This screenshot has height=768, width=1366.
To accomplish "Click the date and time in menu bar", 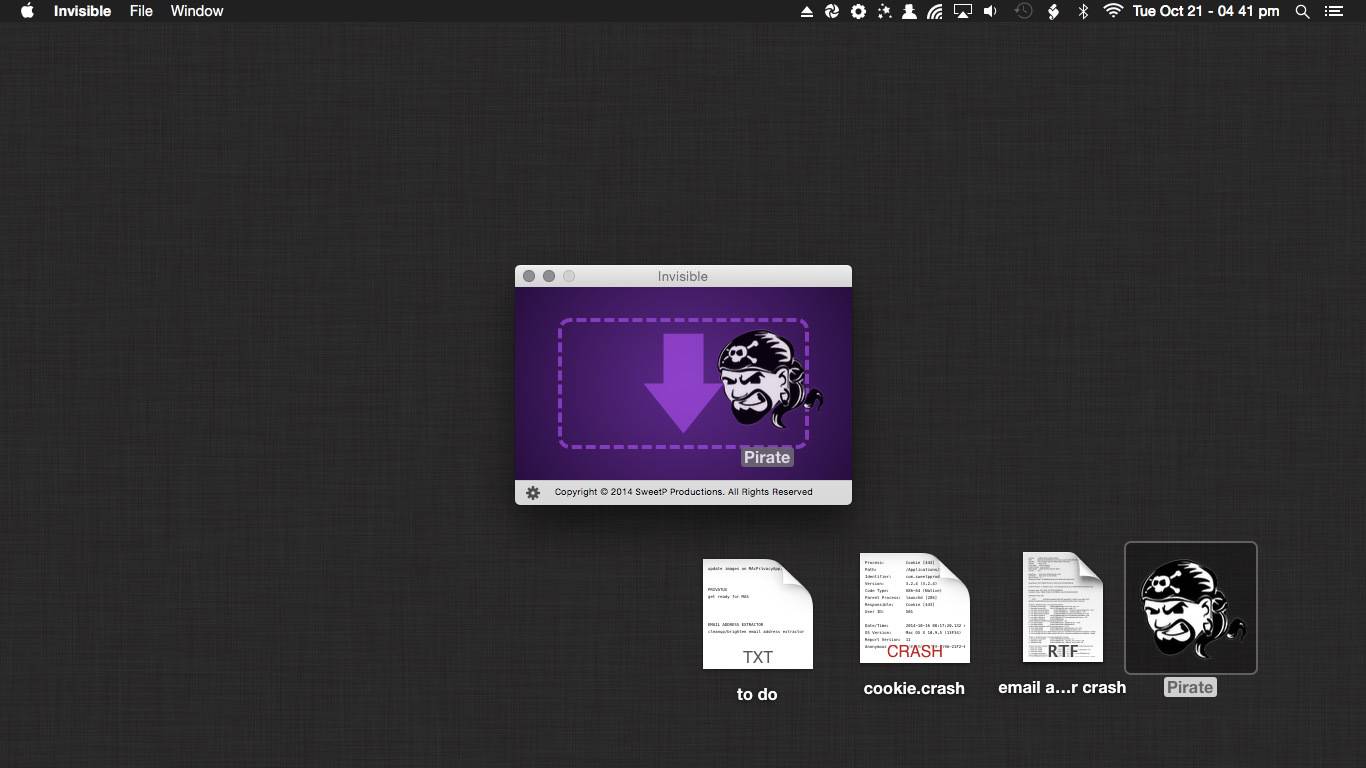I will 1206,11.
